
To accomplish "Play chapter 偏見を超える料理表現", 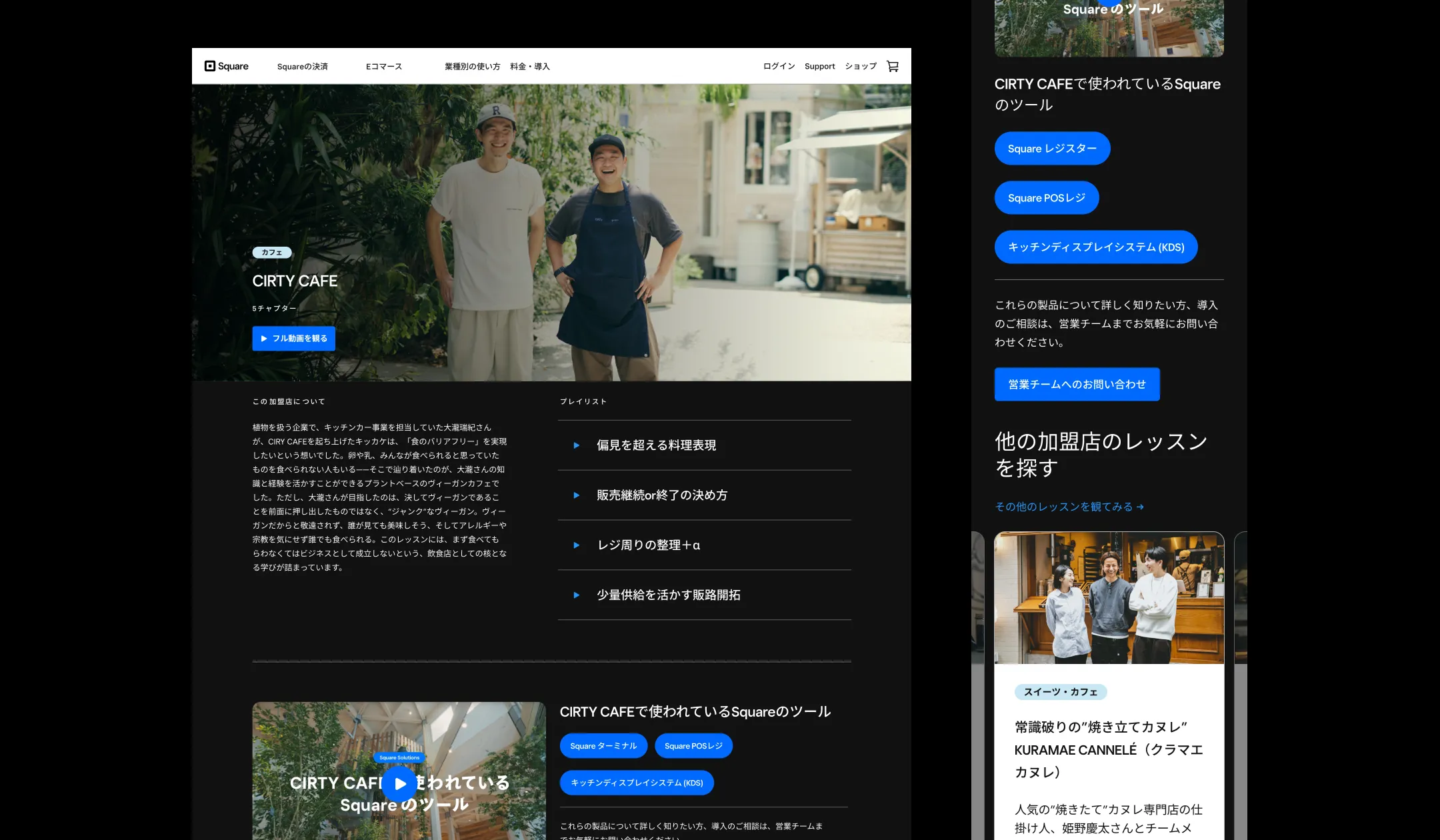I will coord(656,445).
